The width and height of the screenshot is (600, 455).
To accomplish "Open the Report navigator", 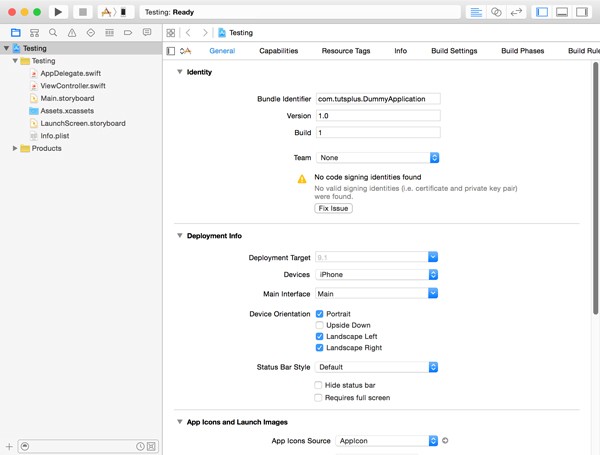I will [x=147, y=33].
